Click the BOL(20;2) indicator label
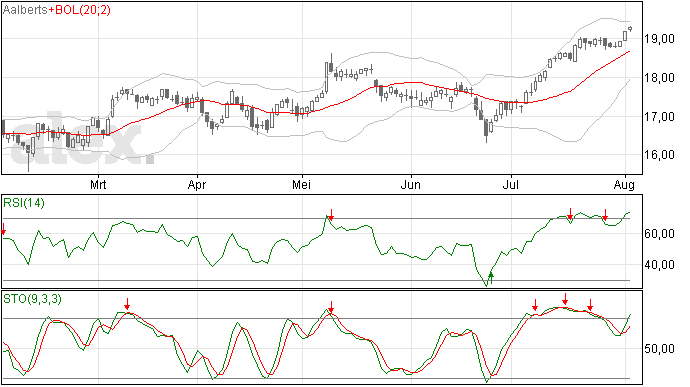Screen dimensions: 690x387 (83, 10)
